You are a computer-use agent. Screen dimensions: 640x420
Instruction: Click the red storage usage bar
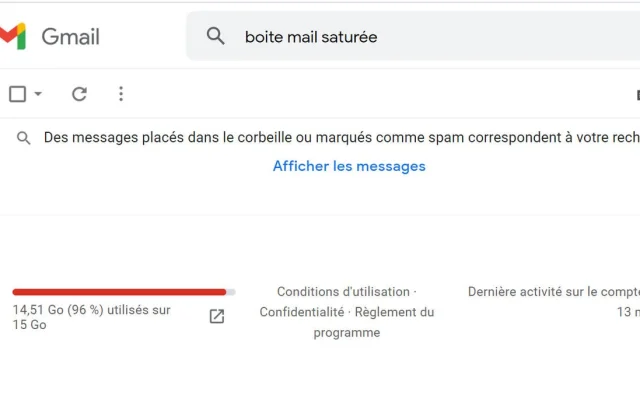tap(119, 292)
